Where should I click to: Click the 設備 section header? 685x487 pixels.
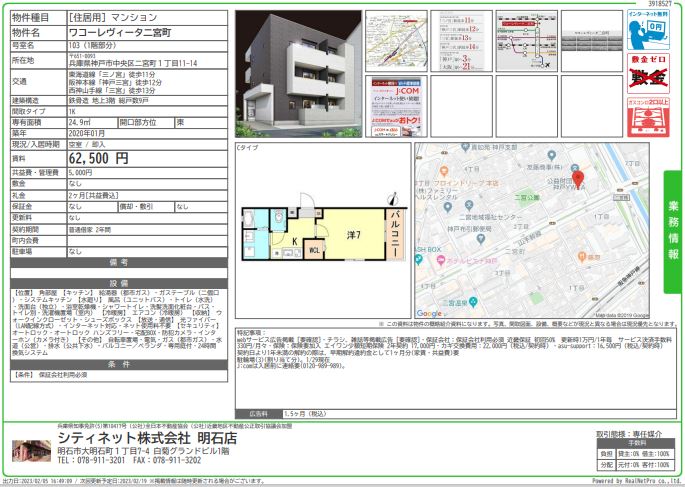[119, 283]
